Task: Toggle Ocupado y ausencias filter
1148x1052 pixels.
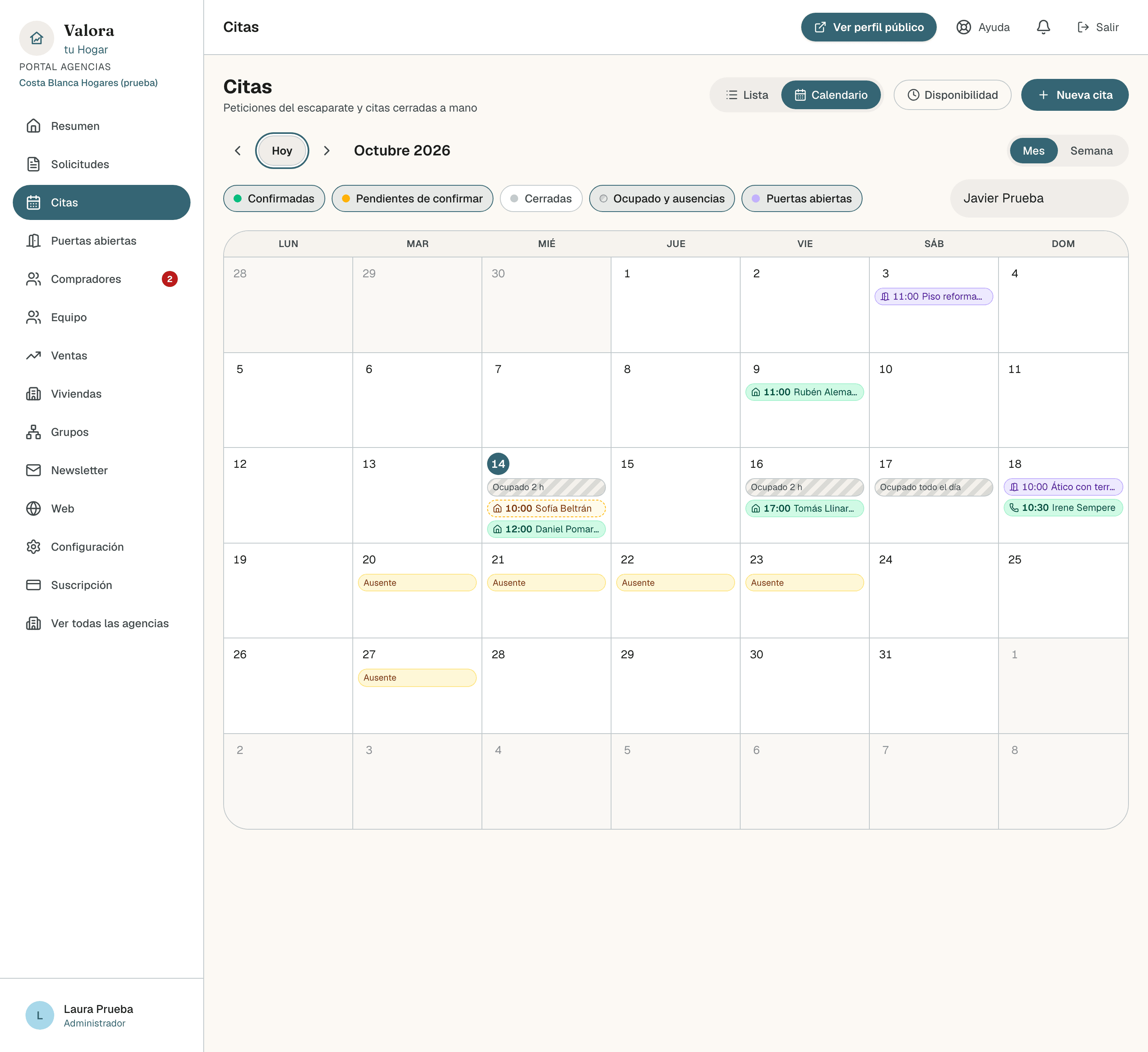Action: pyautogui.click(x=662, y=198)
